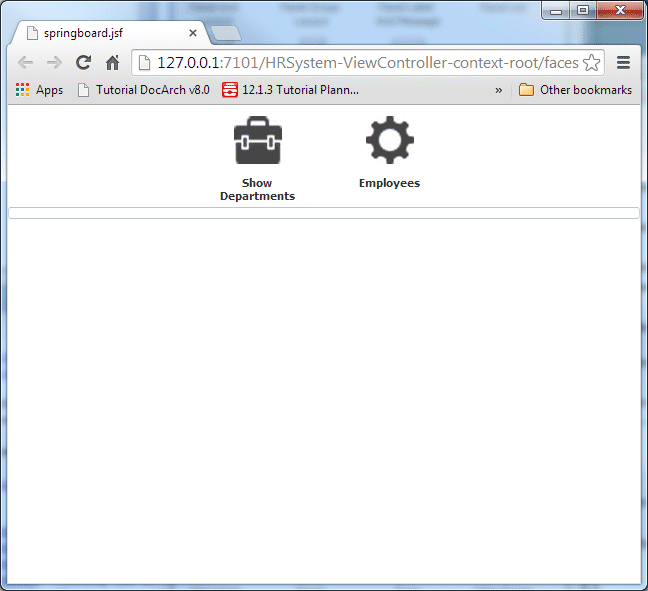Minimize the browser window
The height and width of the screenshot is (591, 648).
pos(556,10)
